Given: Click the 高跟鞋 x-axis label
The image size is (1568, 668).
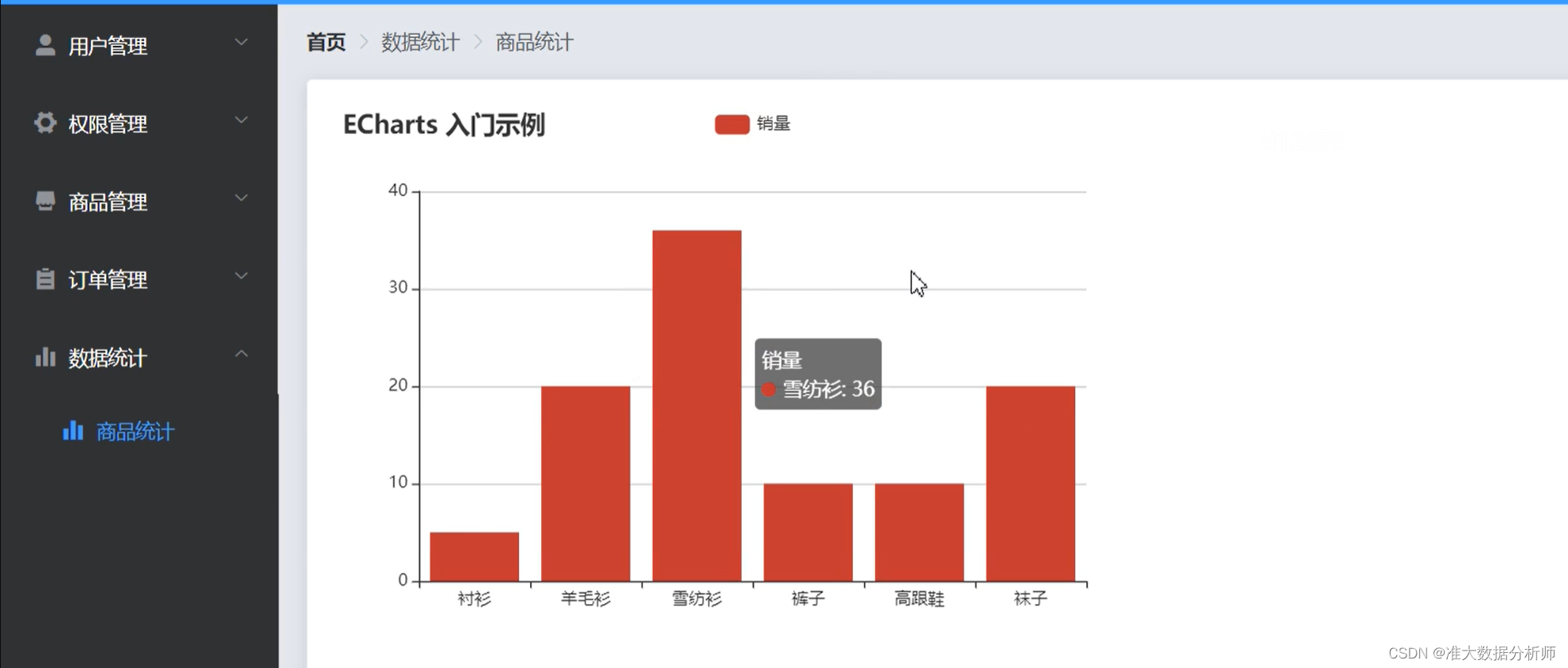Looking at the screenshot, I should [919, 598].
